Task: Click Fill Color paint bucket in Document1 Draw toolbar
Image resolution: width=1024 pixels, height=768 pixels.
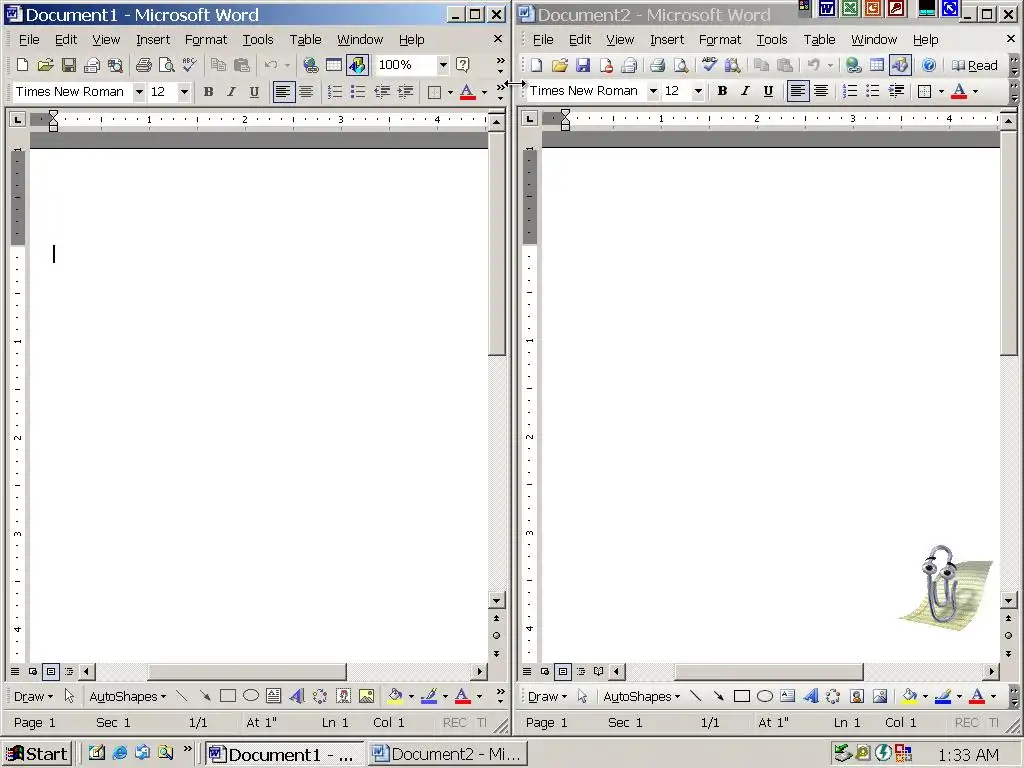Action: (x=395, y=696)
